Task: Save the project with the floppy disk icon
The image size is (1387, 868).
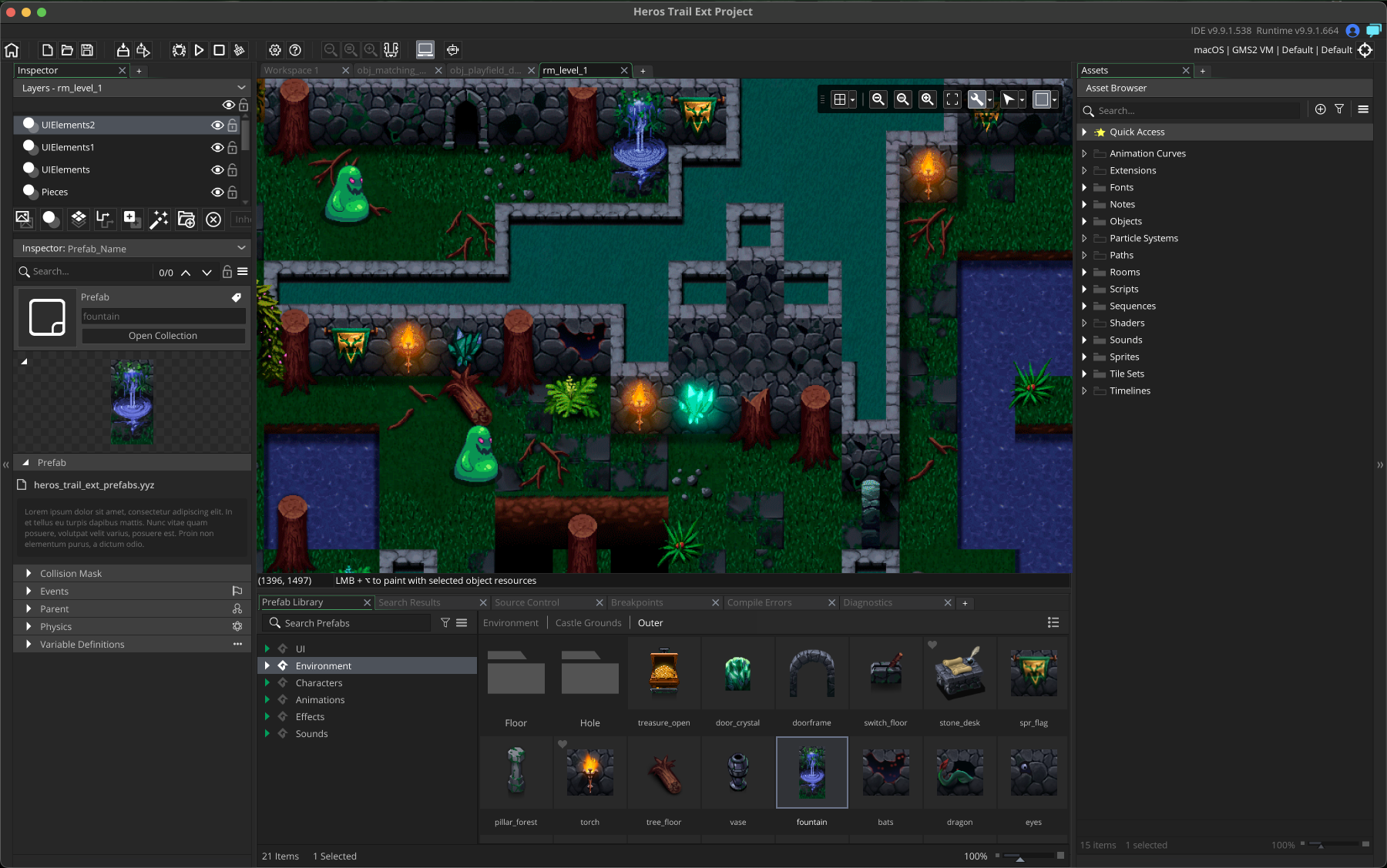Action: (87, 50)
